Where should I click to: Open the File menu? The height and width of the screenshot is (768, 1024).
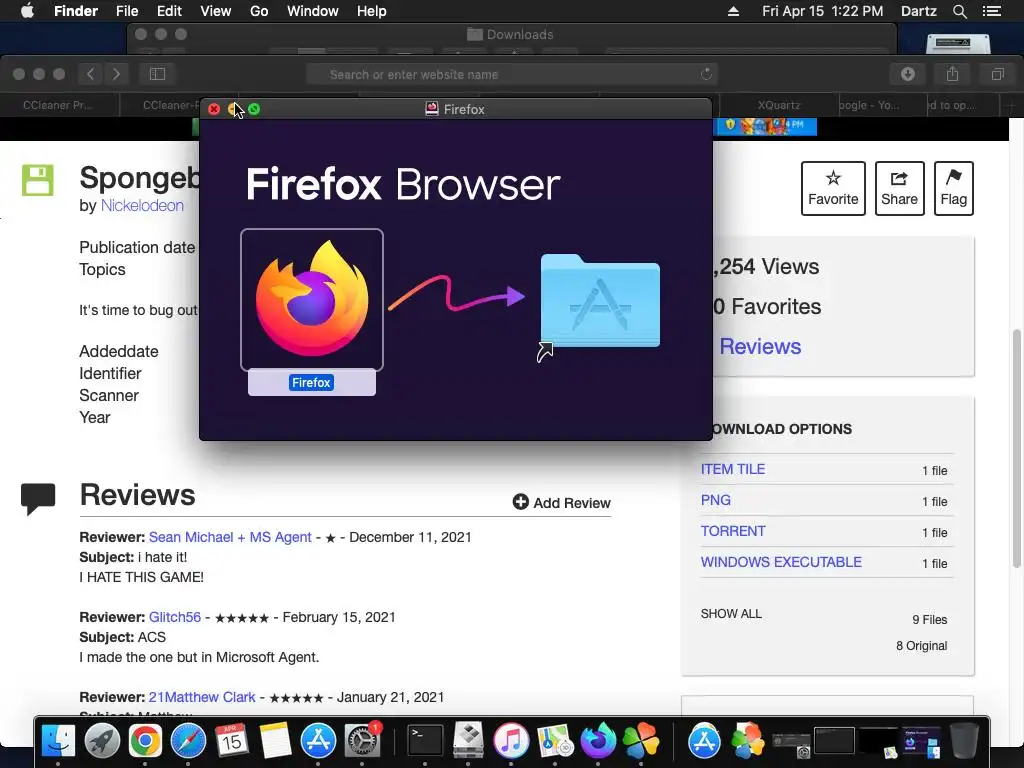point(127,11)
